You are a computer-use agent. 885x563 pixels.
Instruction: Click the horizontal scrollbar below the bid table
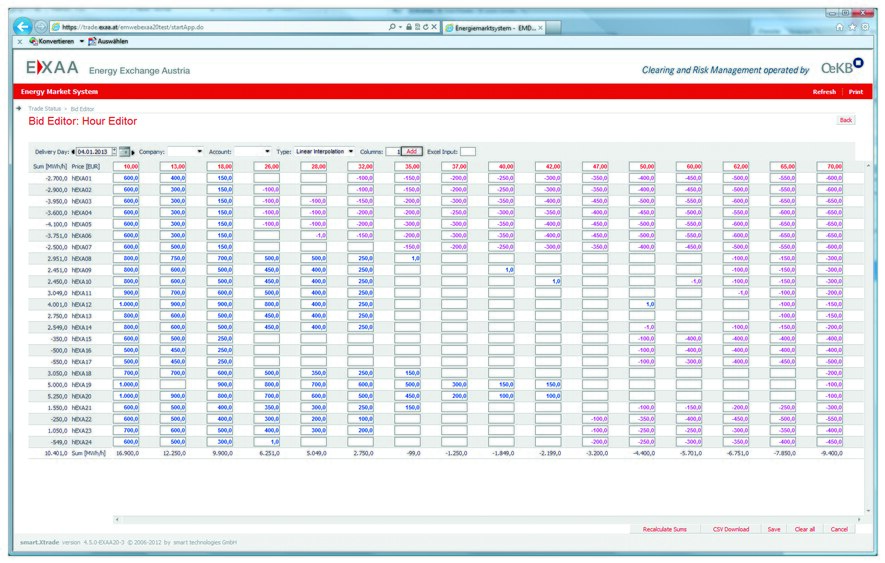click(480, 518)
